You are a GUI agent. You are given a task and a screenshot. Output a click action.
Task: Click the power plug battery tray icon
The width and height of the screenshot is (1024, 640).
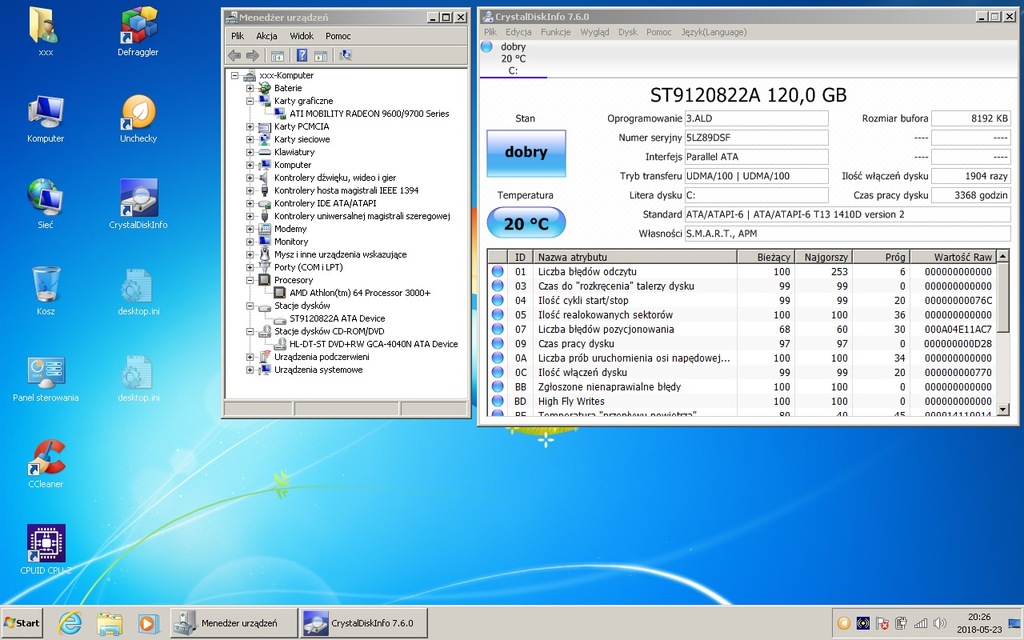click(x=901, y=623)
